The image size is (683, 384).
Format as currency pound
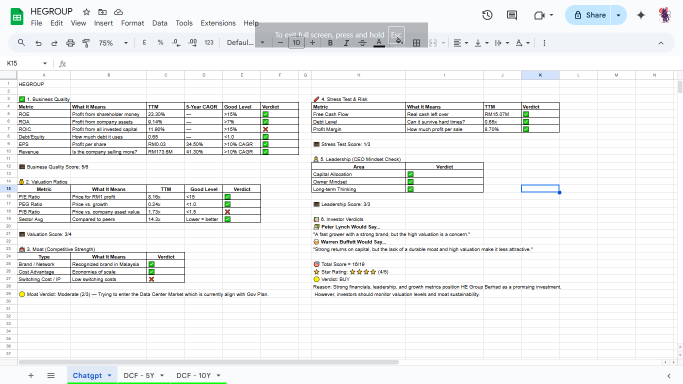click(144, 43)
